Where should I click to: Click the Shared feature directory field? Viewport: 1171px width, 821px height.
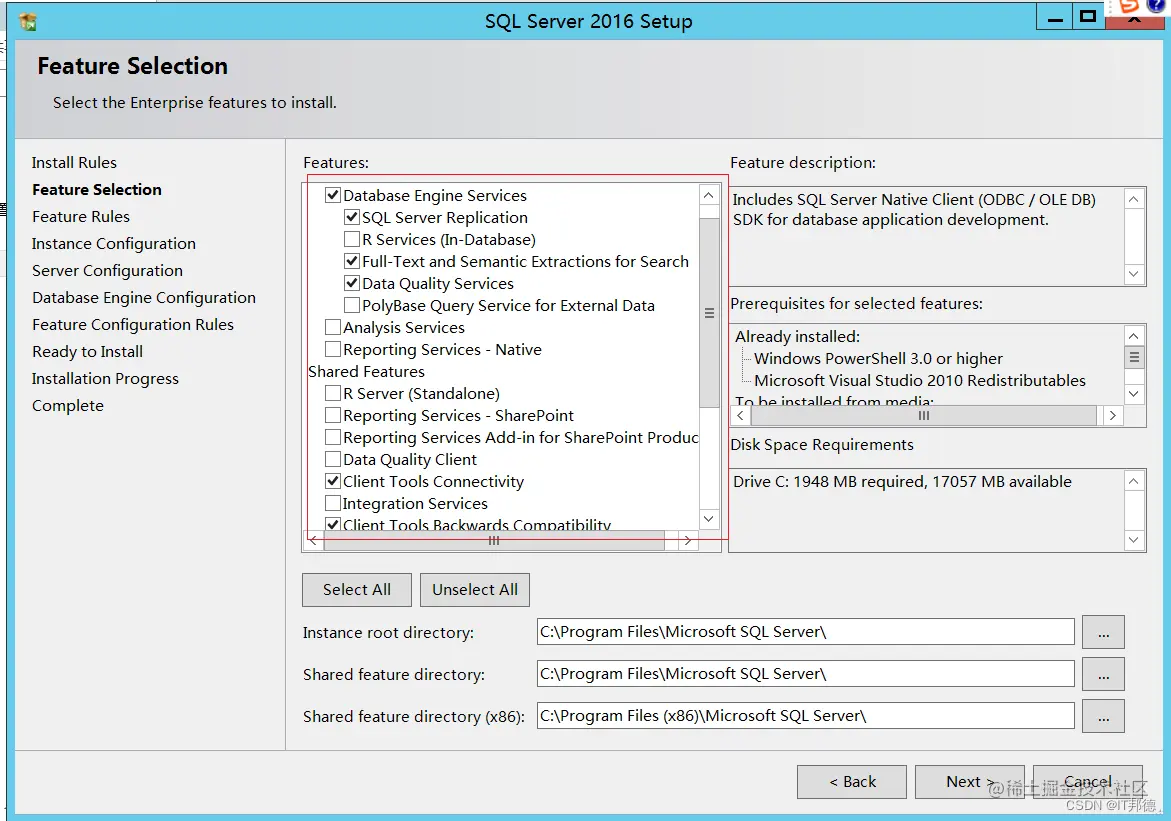(806, 674)
